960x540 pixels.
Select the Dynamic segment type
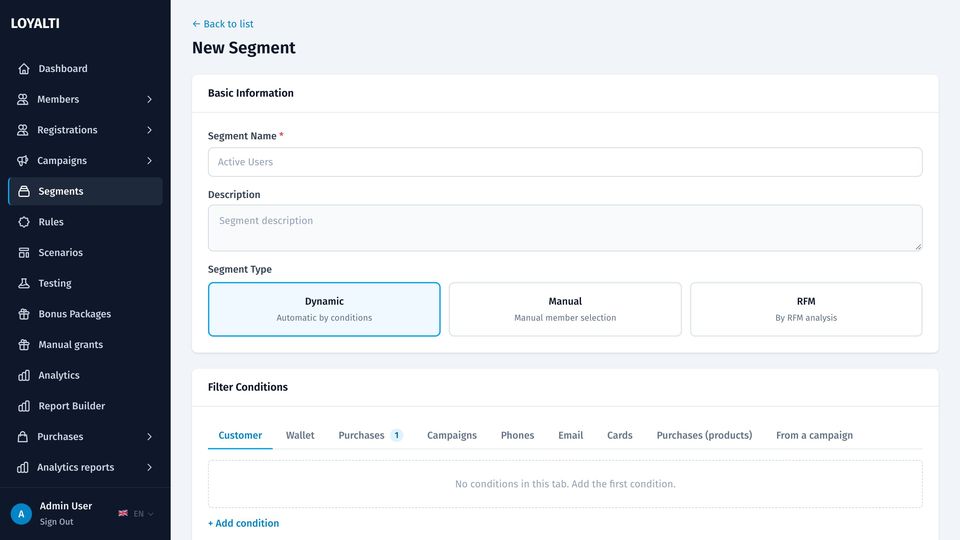pos(324,309)
